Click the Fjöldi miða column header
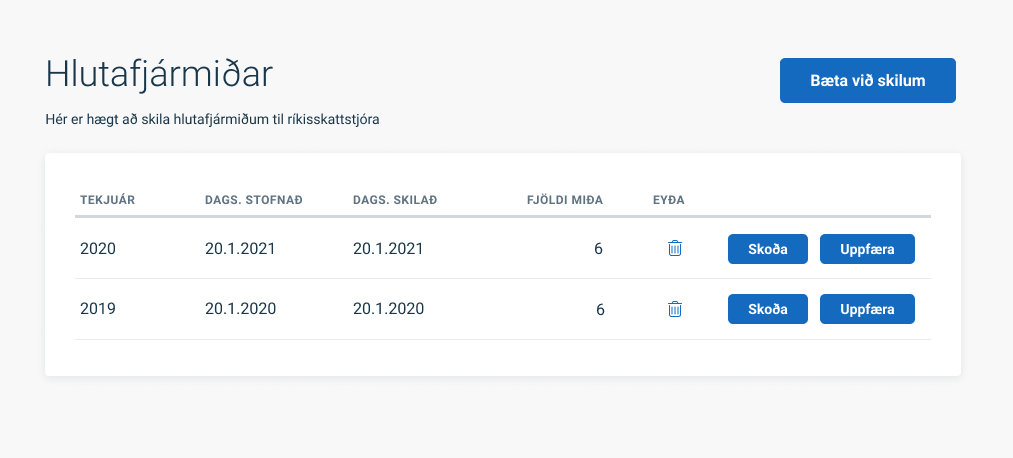The image size is (1013, 458). [565, 200]
